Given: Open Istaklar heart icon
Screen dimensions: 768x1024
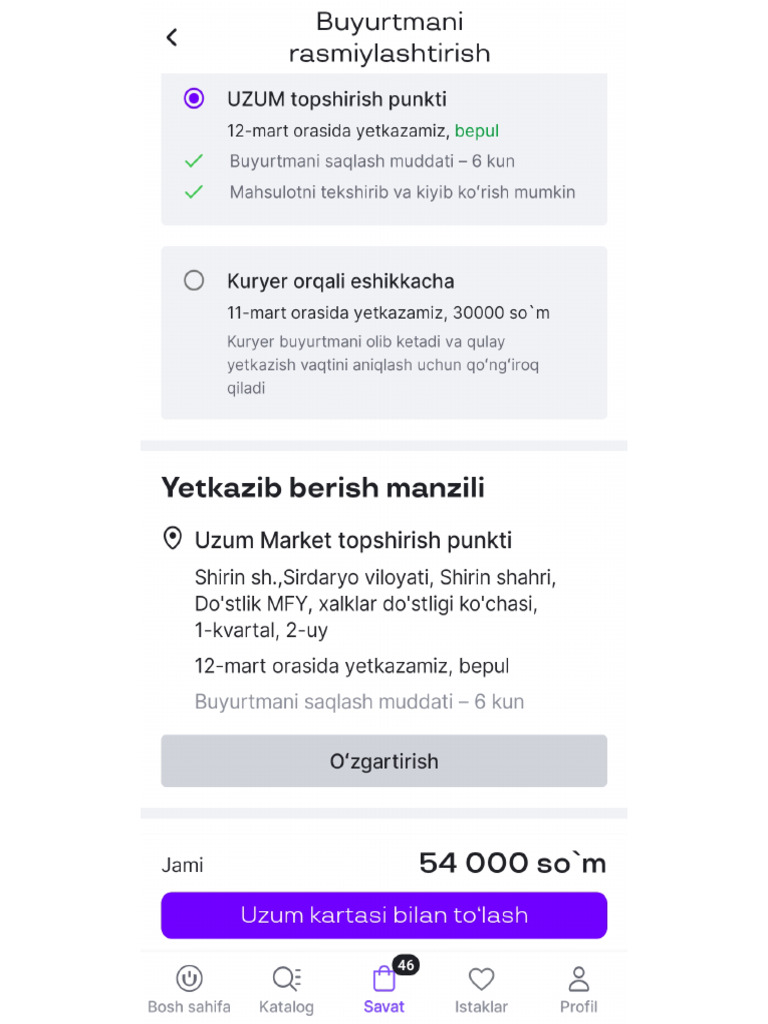Looking at the screenshot, I should point(481,979).
